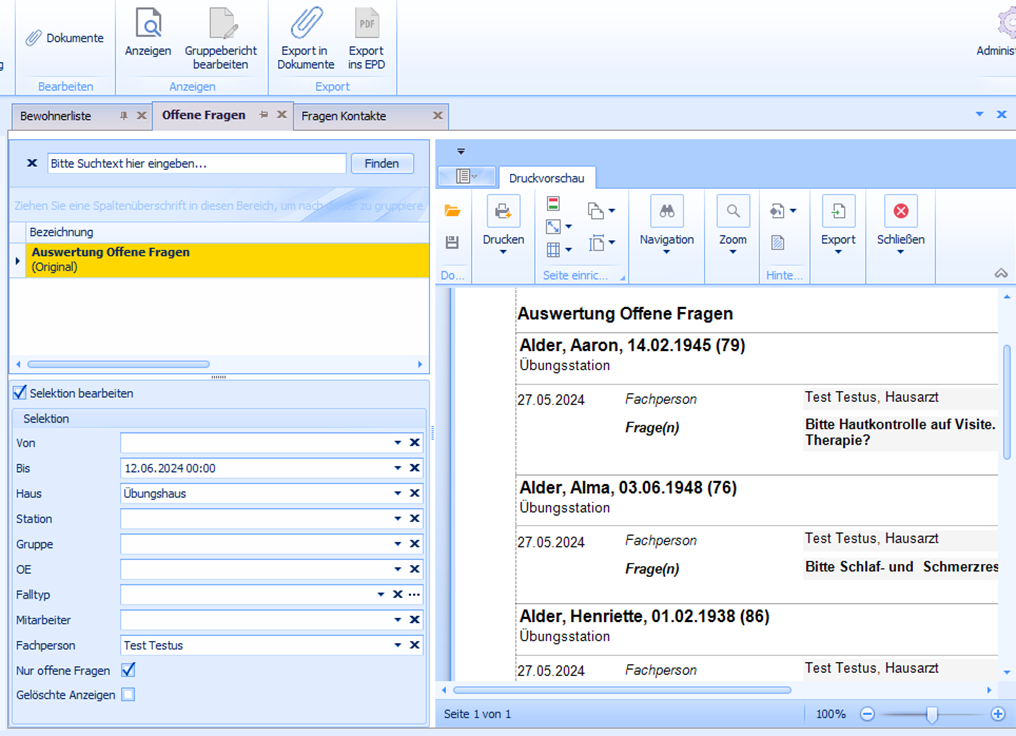This screenshot has width=1016, height=736.
Task: Click the Anzeigen magnifier icon
Action: tap(148, 24)
